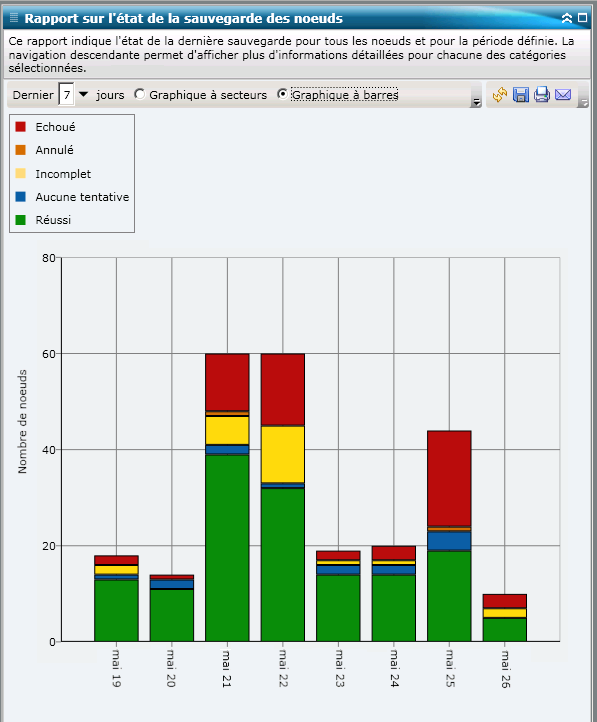Viewport: 597px width, 722px height.
Task: Click the green segment of mai 19 bar
Action: (x=116, y=611)
